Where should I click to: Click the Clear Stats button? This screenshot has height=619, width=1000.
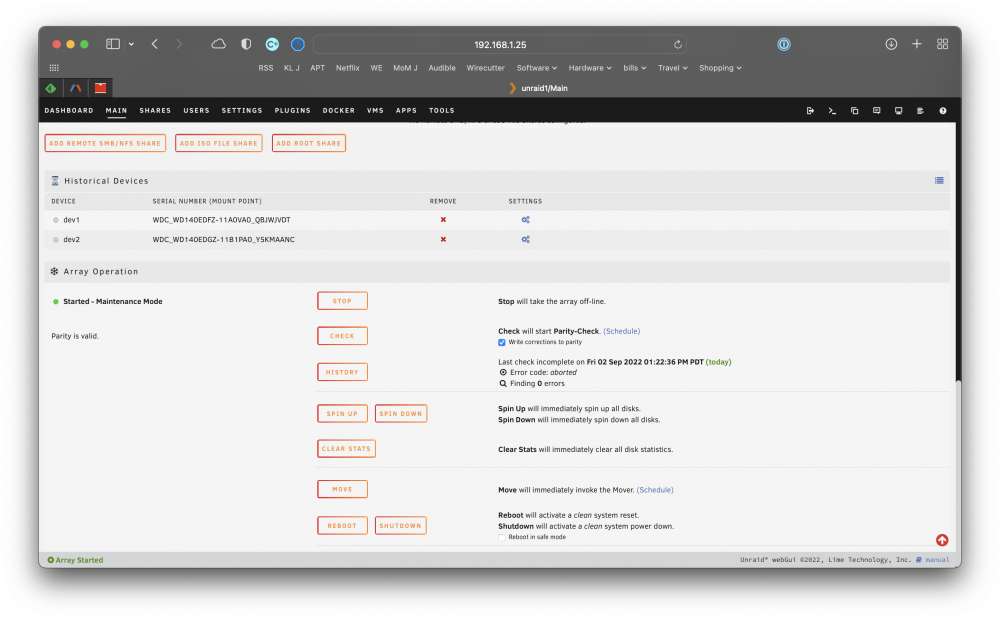(346, 449)
